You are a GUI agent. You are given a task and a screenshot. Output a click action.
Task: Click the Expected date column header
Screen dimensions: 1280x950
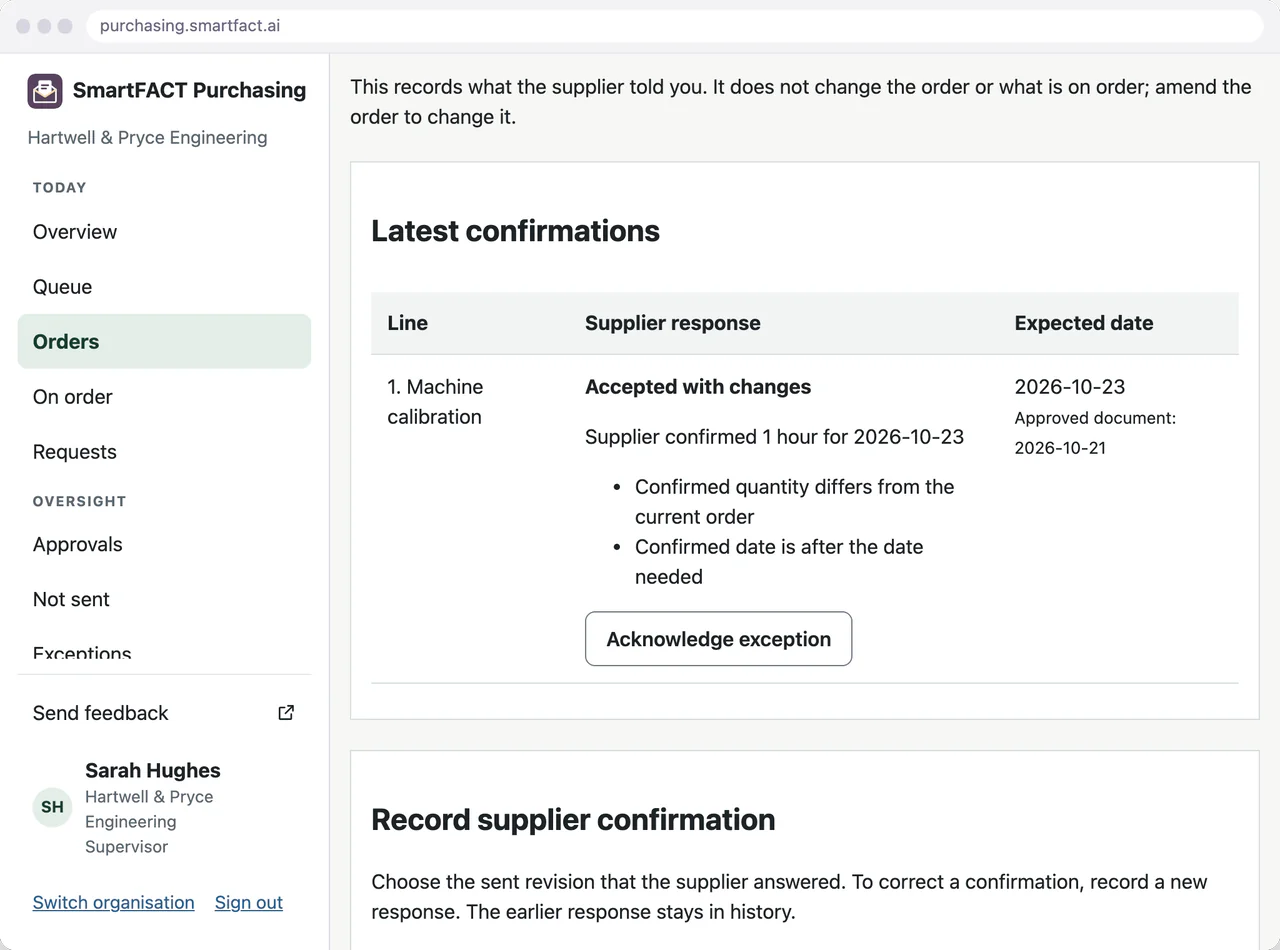tap(1083, 323)
